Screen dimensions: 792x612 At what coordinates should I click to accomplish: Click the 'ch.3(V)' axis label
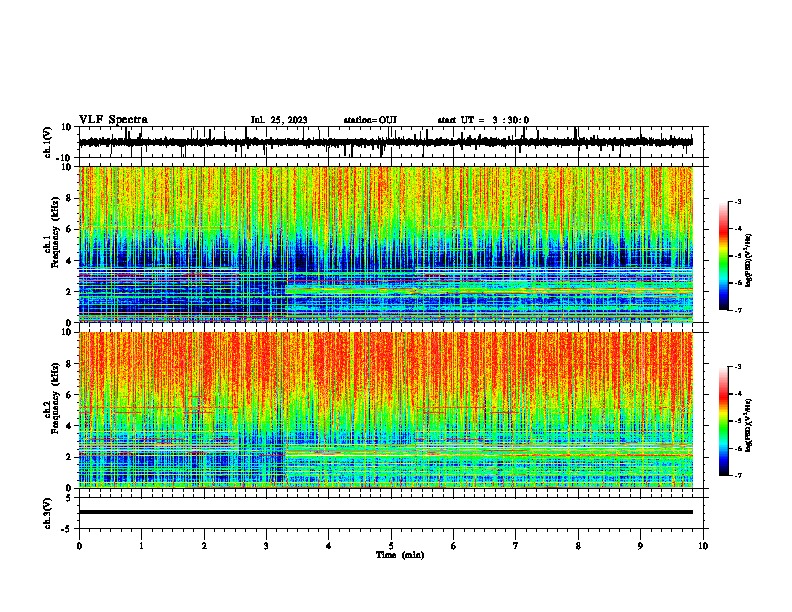(48, 513)
